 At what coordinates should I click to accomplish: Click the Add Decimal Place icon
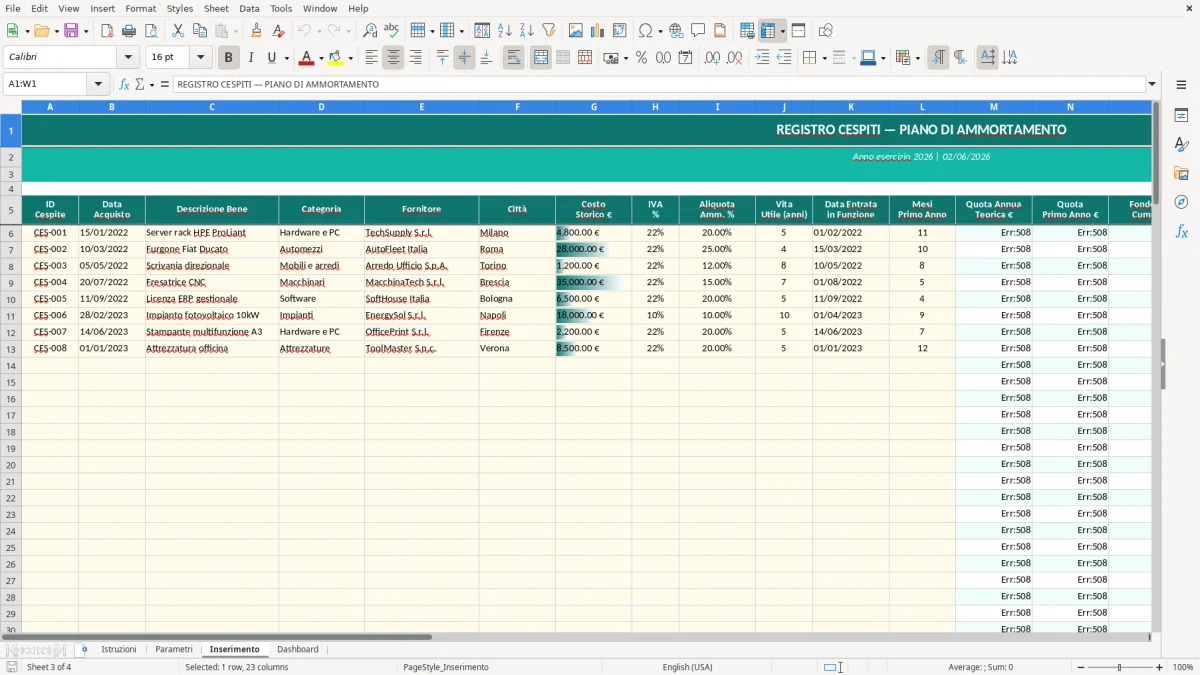[x=713, y=58]
